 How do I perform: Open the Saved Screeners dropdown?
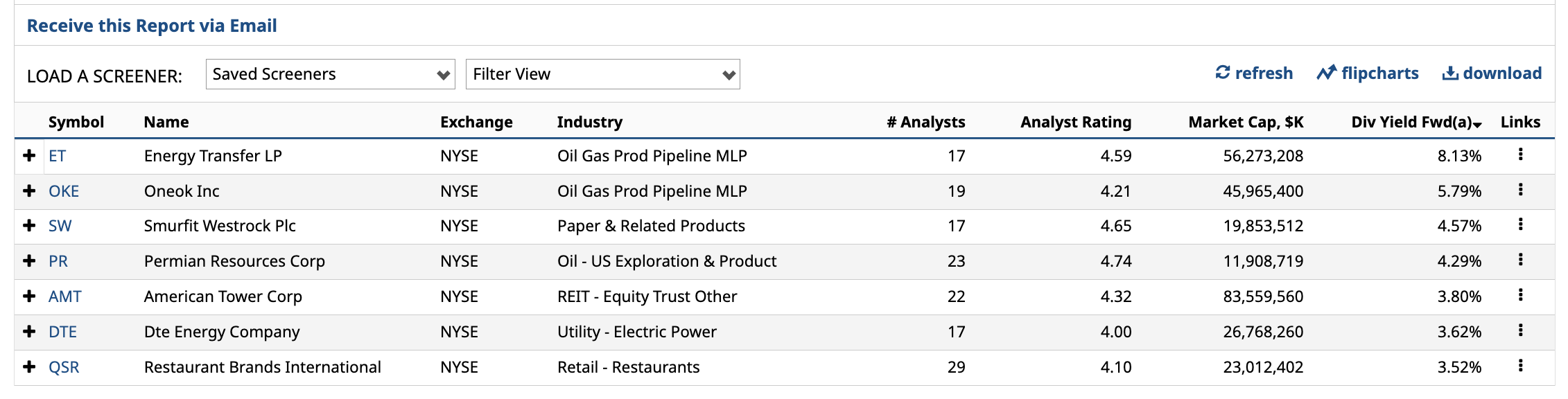coord(330,74)
